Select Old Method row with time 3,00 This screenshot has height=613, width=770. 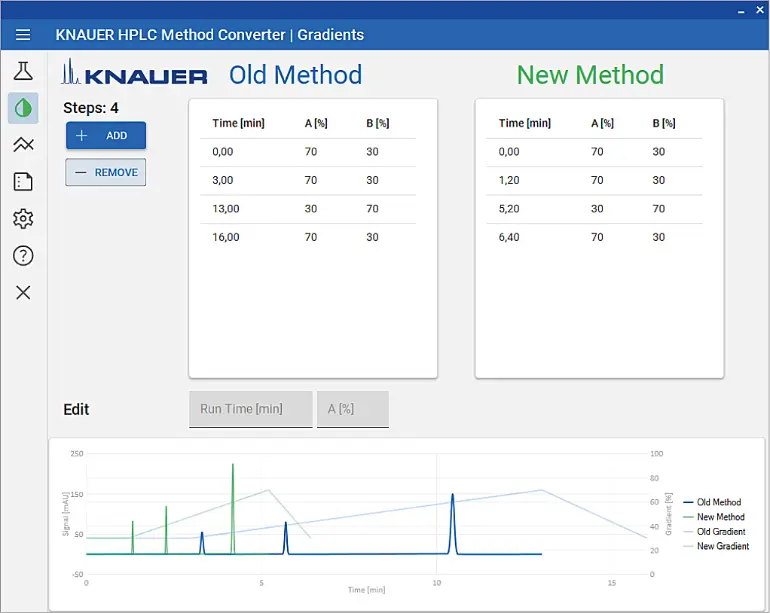point(308,180)
